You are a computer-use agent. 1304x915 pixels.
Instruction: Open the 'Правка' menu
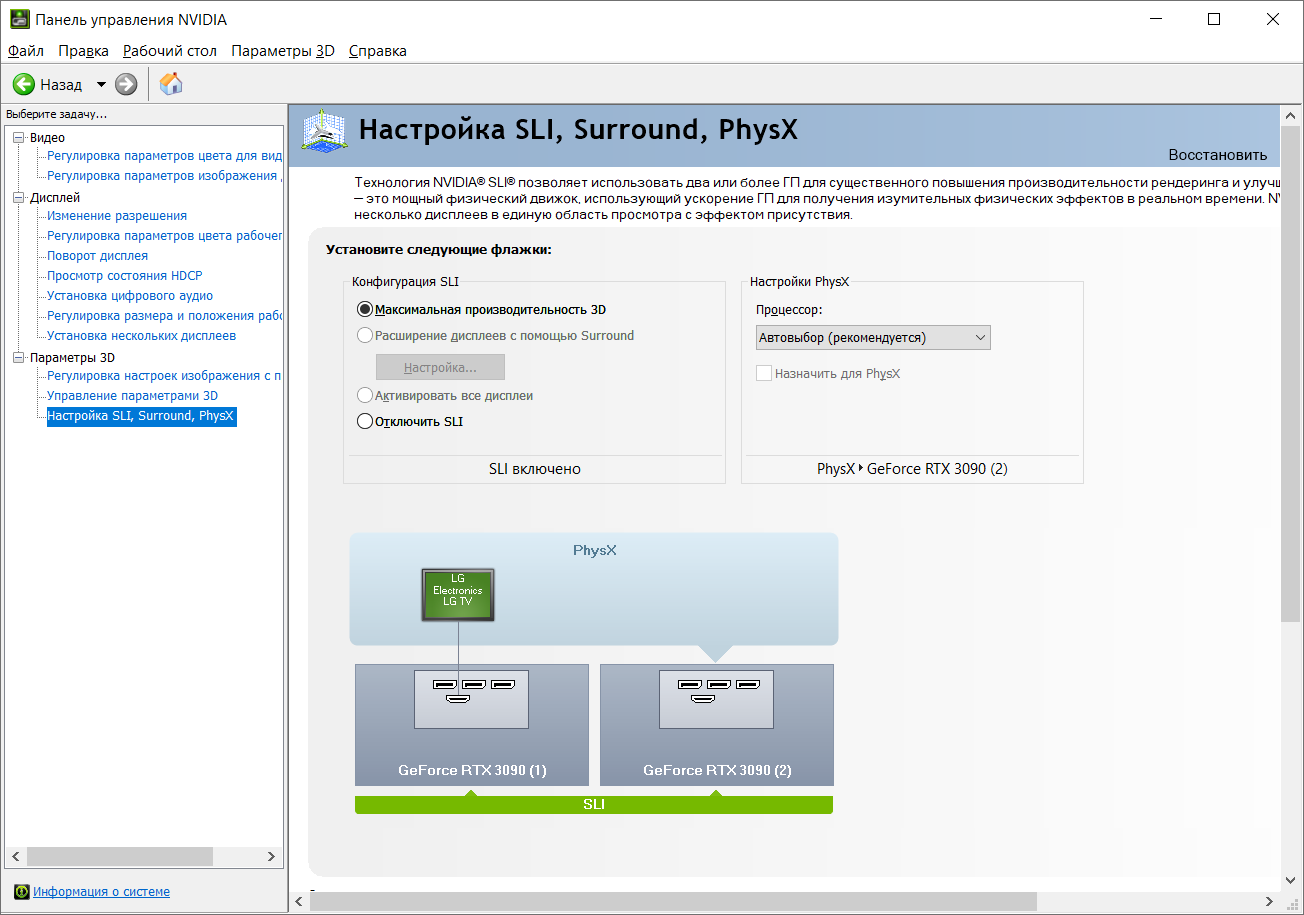(83, 51)
